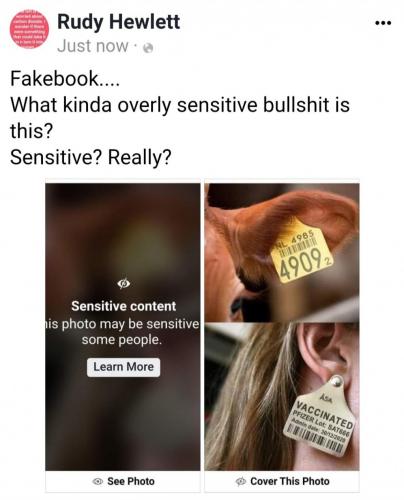Open the three-dot post options menu
The height and width of the screenshot is (500, 404).
point(383,23)
